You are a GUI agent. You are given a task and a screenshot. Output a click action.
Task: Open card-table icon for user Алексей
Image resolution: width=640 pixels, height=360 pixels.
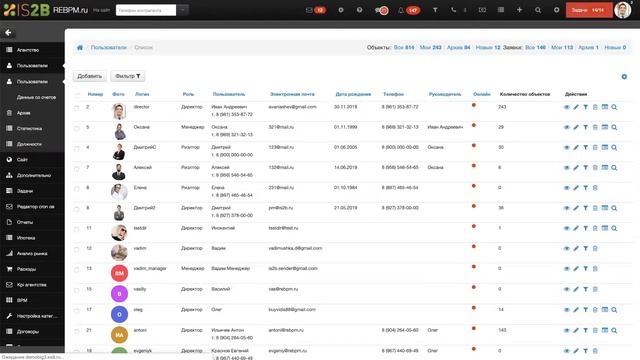click(605, 167)
